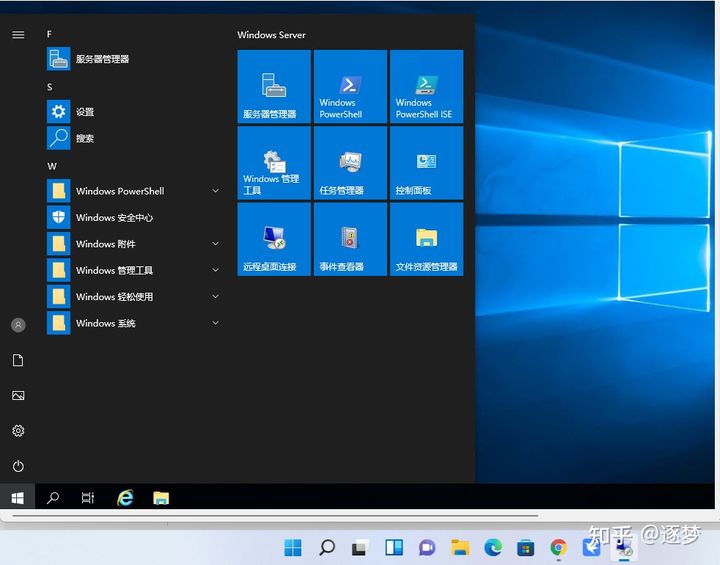Click the Windows Server Start button
The width and height of the screenshot is (720, 565).
pos(17,498)
